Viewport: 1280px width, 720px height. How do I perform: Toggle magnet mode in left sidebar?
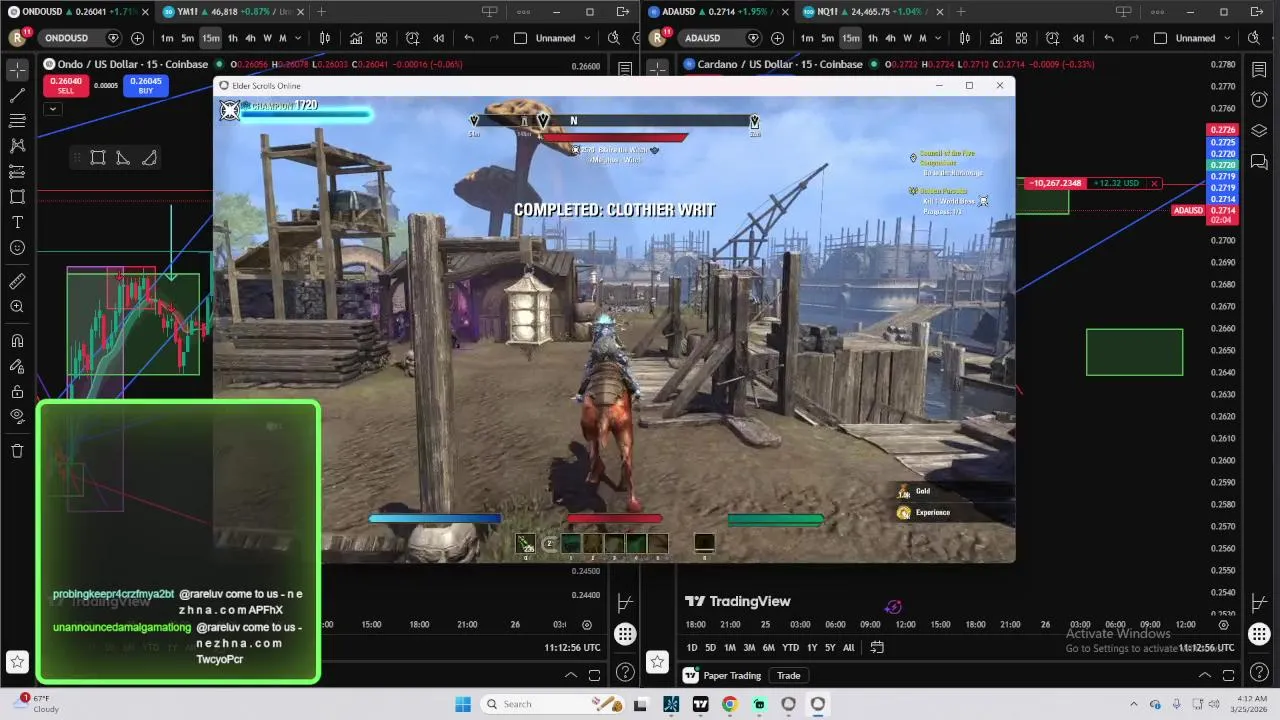tap(17, 341)
